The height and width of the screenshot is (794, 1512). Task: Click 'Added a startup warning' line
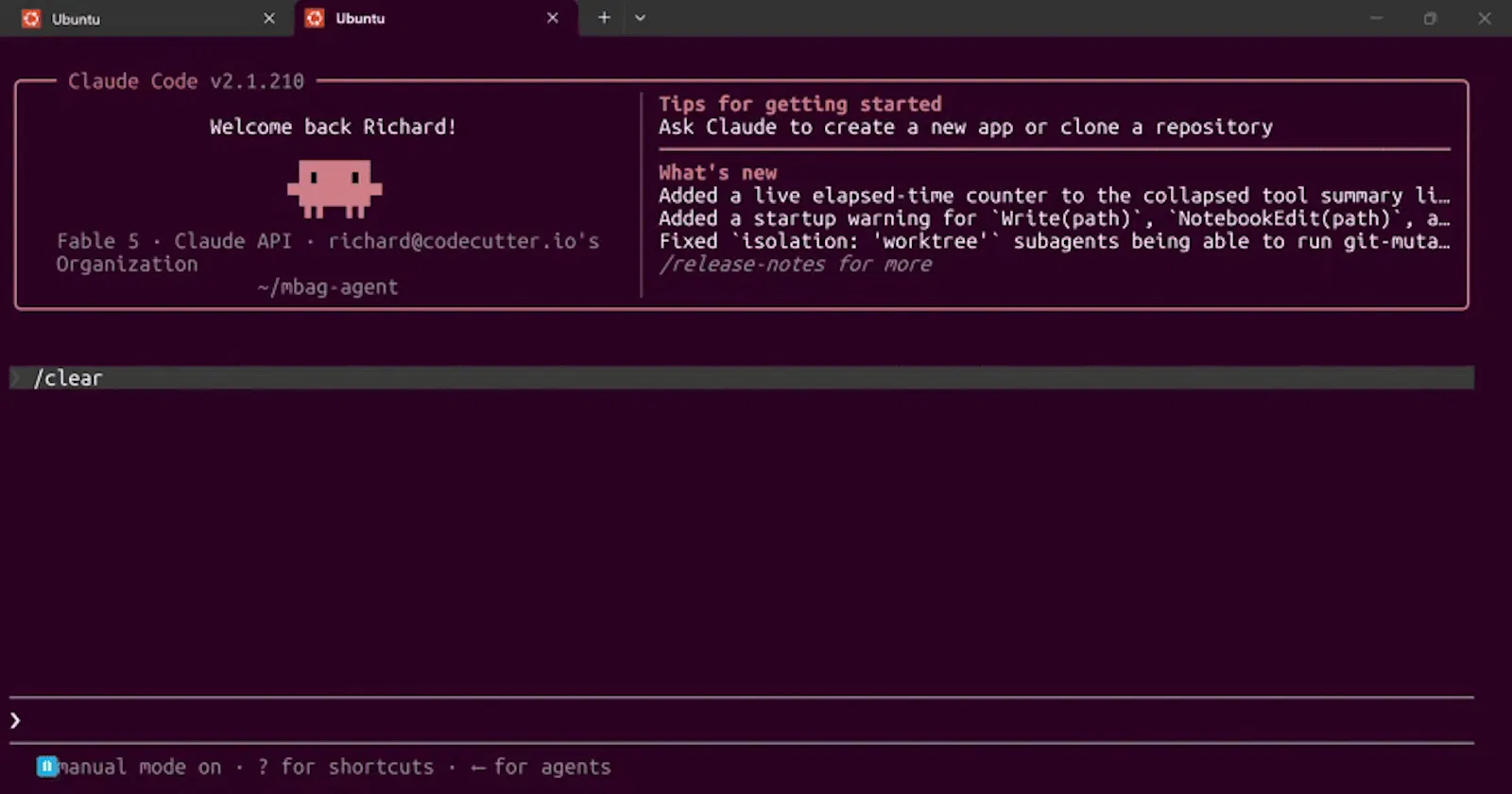(x=1055, y=218)
